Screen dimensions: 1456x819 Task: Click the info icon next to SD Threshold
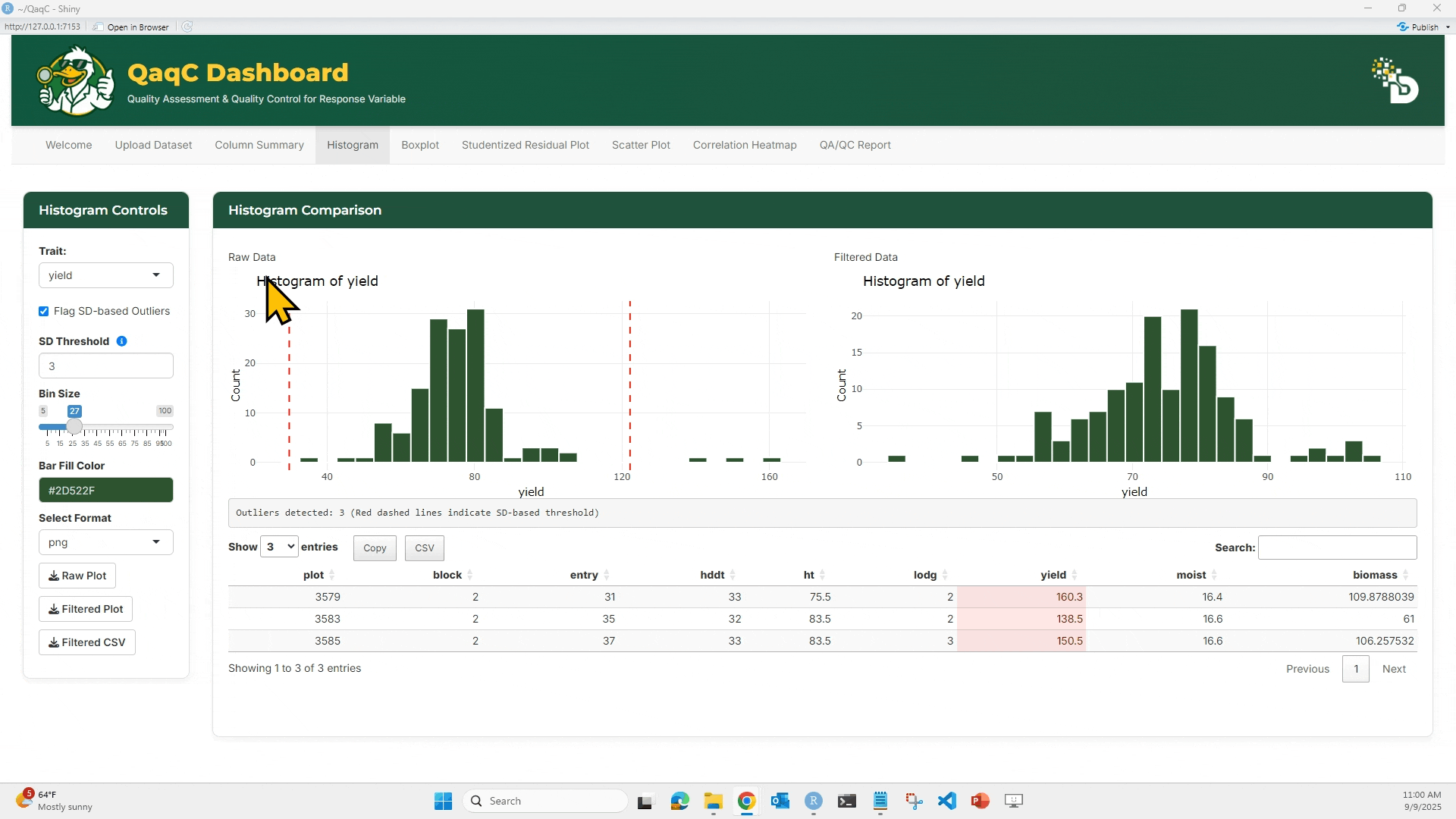(x=121, y=341)
